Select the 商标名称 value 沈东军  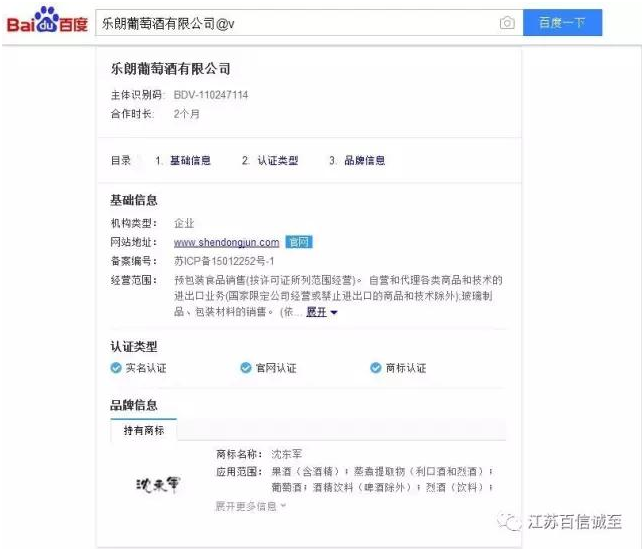(286, 454)
